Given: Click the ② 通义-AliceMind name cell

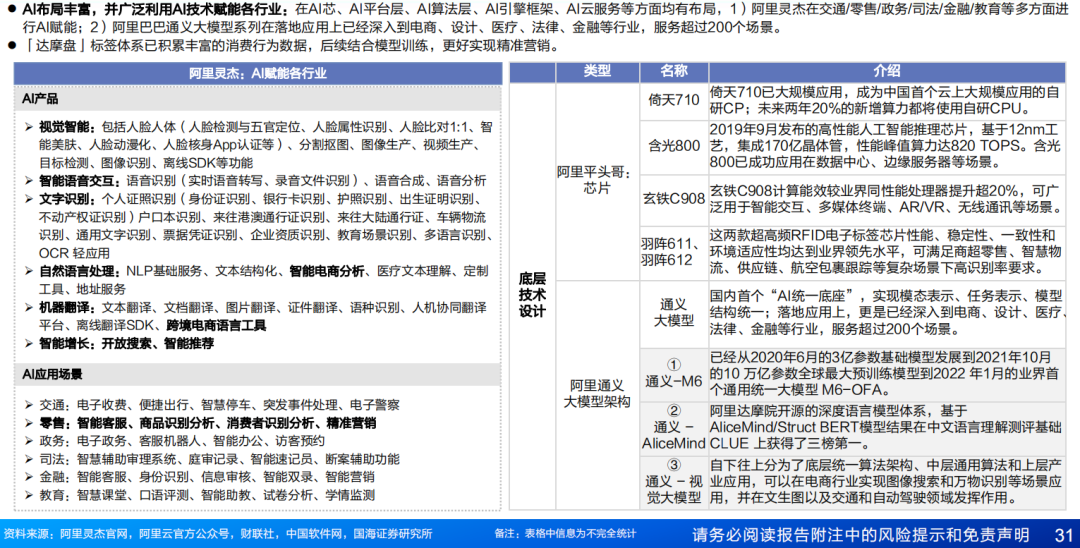Looking at the screenshot, I should tap(674, 428).
